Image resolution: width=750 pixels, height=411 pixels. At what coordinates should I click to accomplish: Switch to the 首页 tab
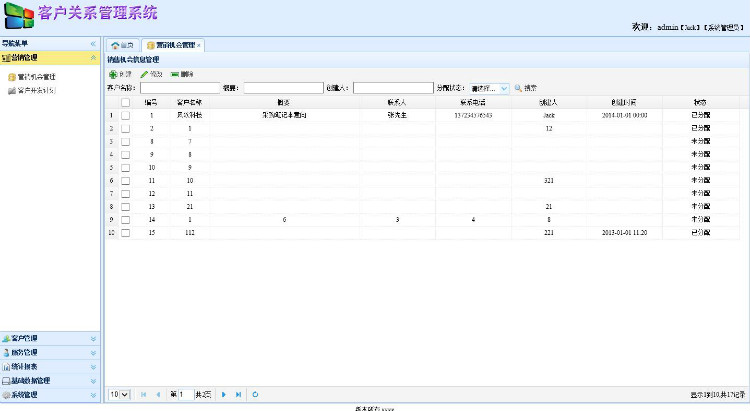[x=122, y=45]
